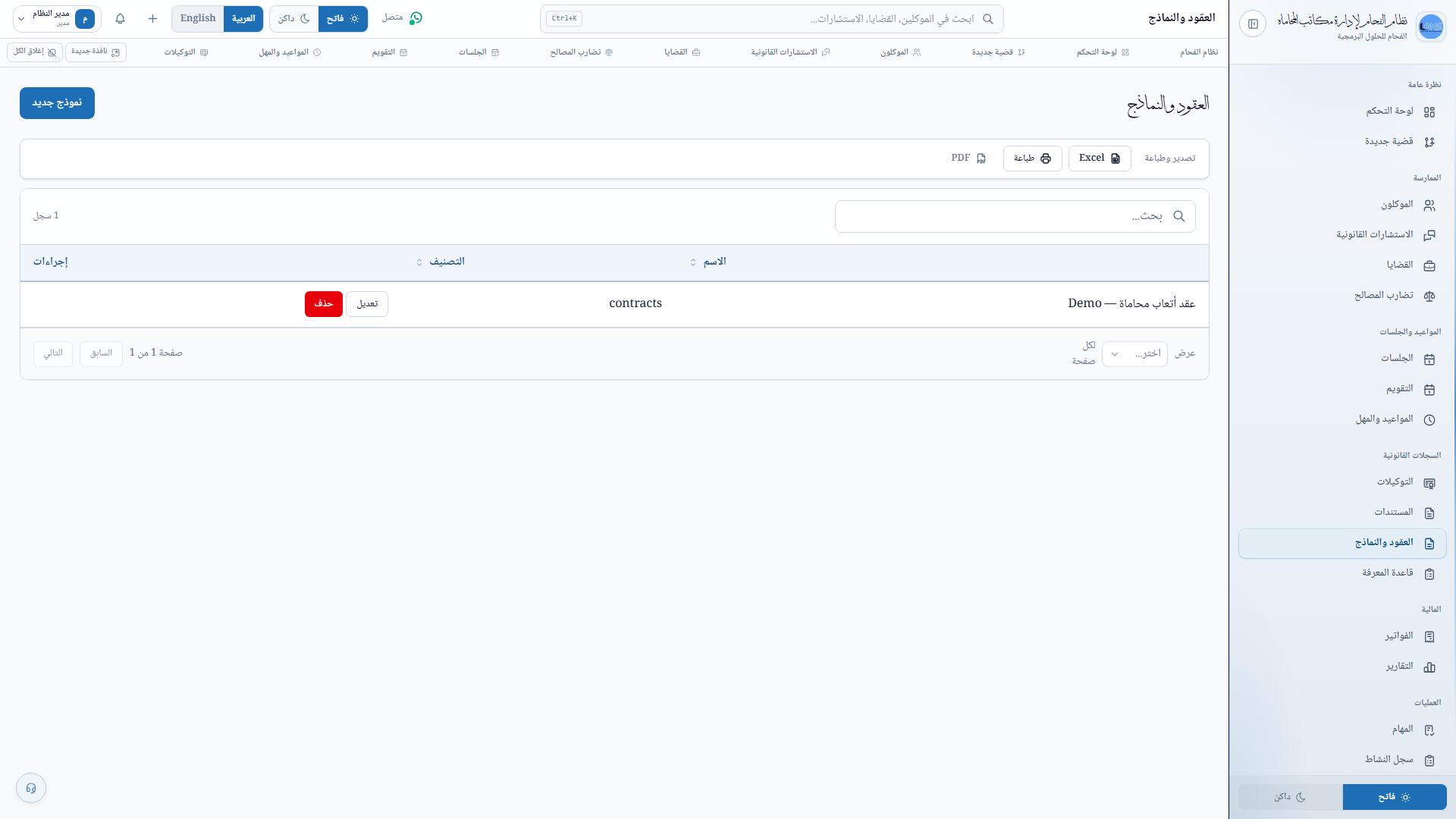1456x819 pixels.
Task: Go to التالي next page
Action: coord(53,354)
